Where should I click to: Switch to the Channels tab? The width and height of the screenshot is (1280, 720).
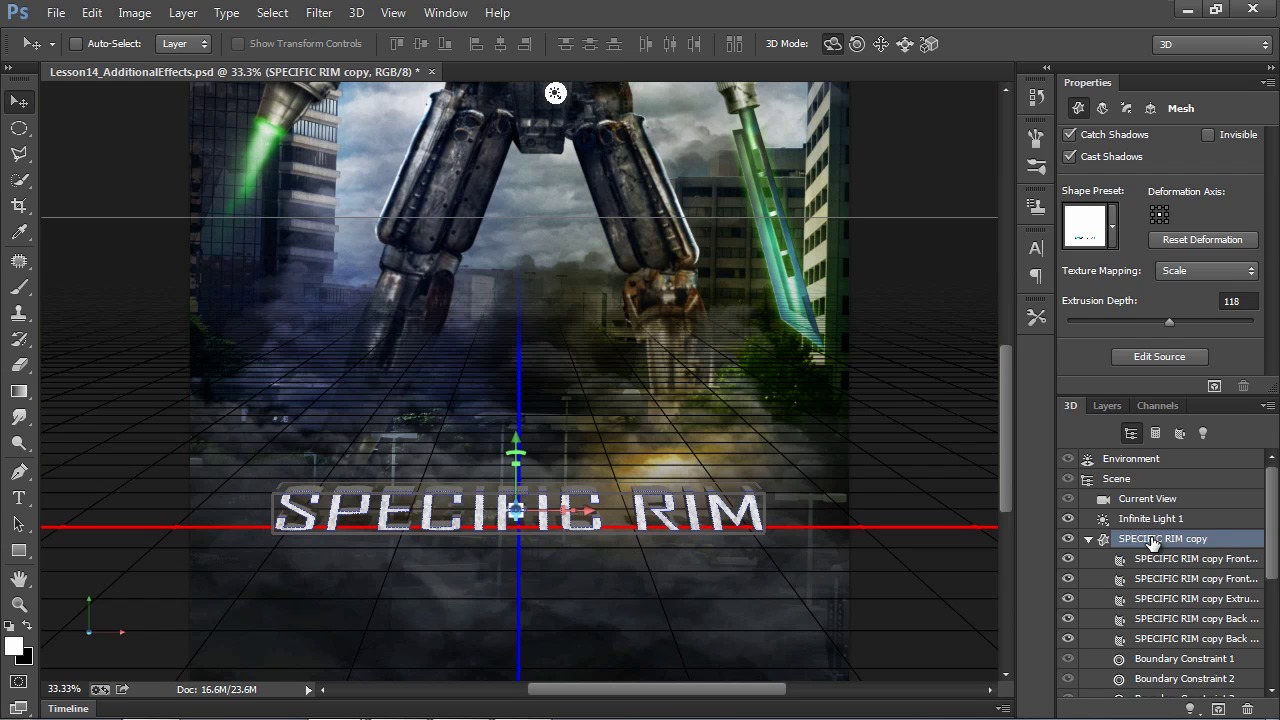(x=1157, y=406)
